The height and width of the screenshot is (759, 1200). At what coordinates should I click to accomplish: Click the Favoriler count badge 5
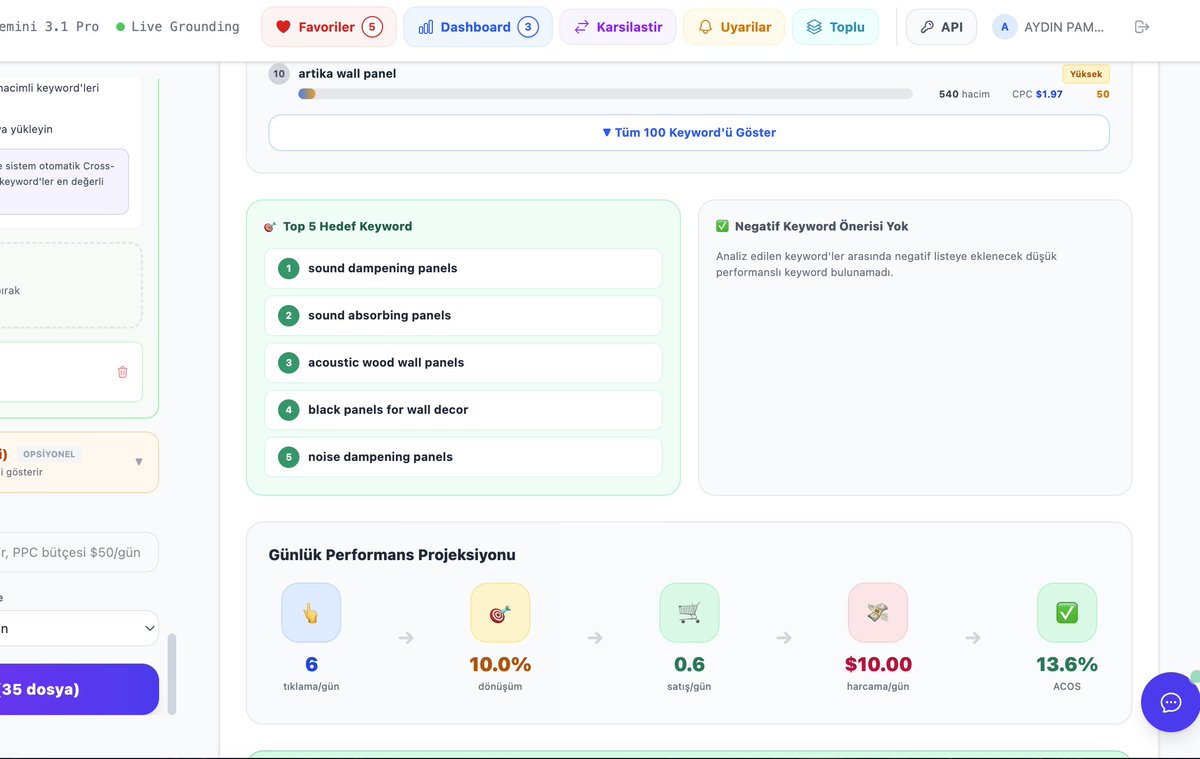point(372,27)
